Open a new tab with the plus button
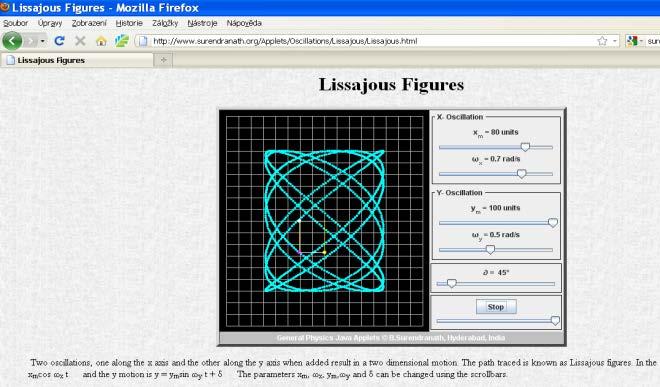 coord(163,60)
